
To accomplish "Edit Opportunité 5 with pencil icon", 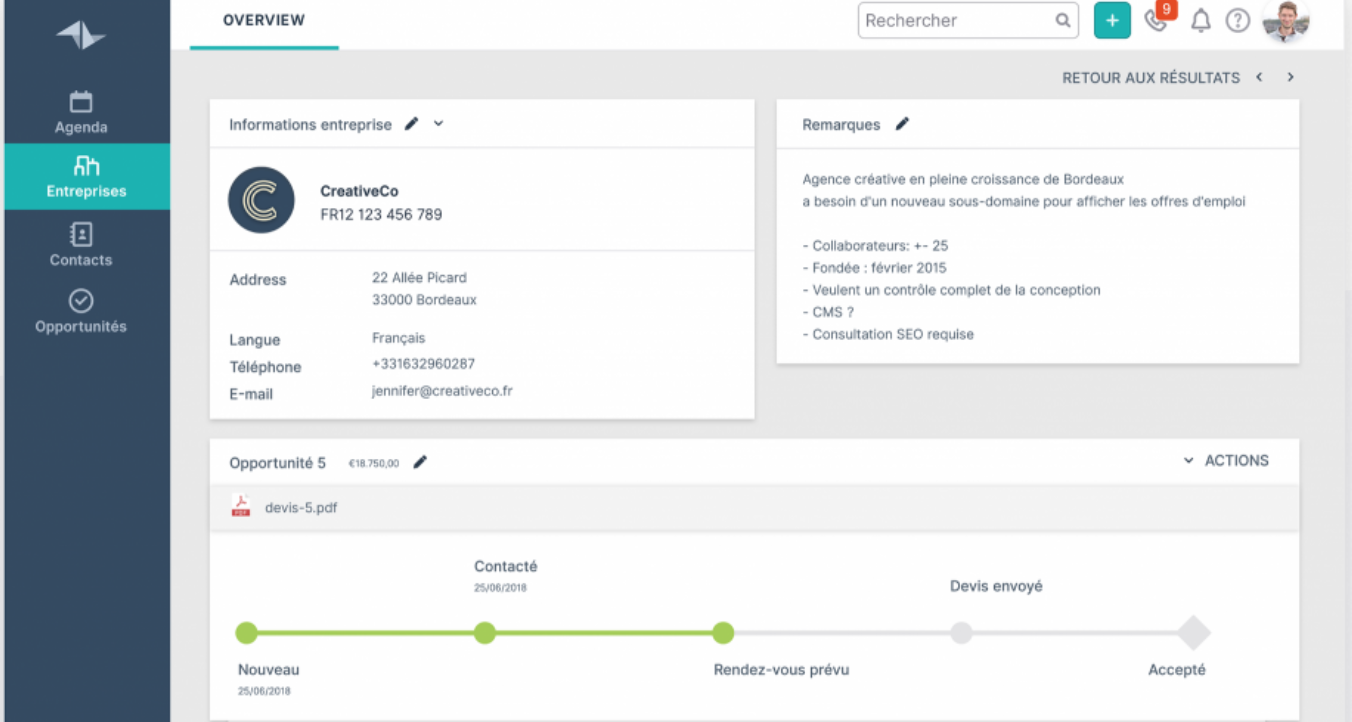I will click(420, 462).
